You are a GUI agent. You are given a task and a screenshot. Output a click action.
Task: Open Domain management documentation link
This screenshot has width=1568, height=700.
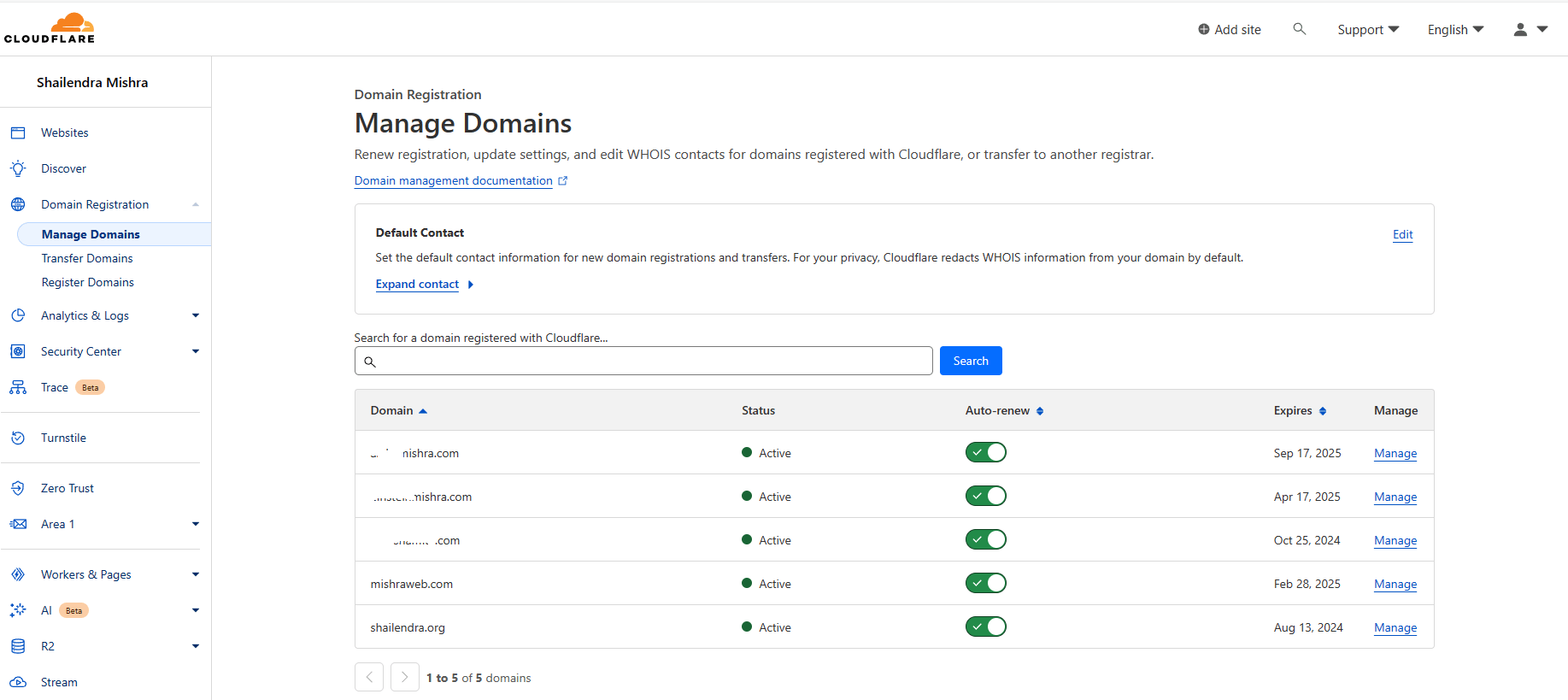[461, 180]
